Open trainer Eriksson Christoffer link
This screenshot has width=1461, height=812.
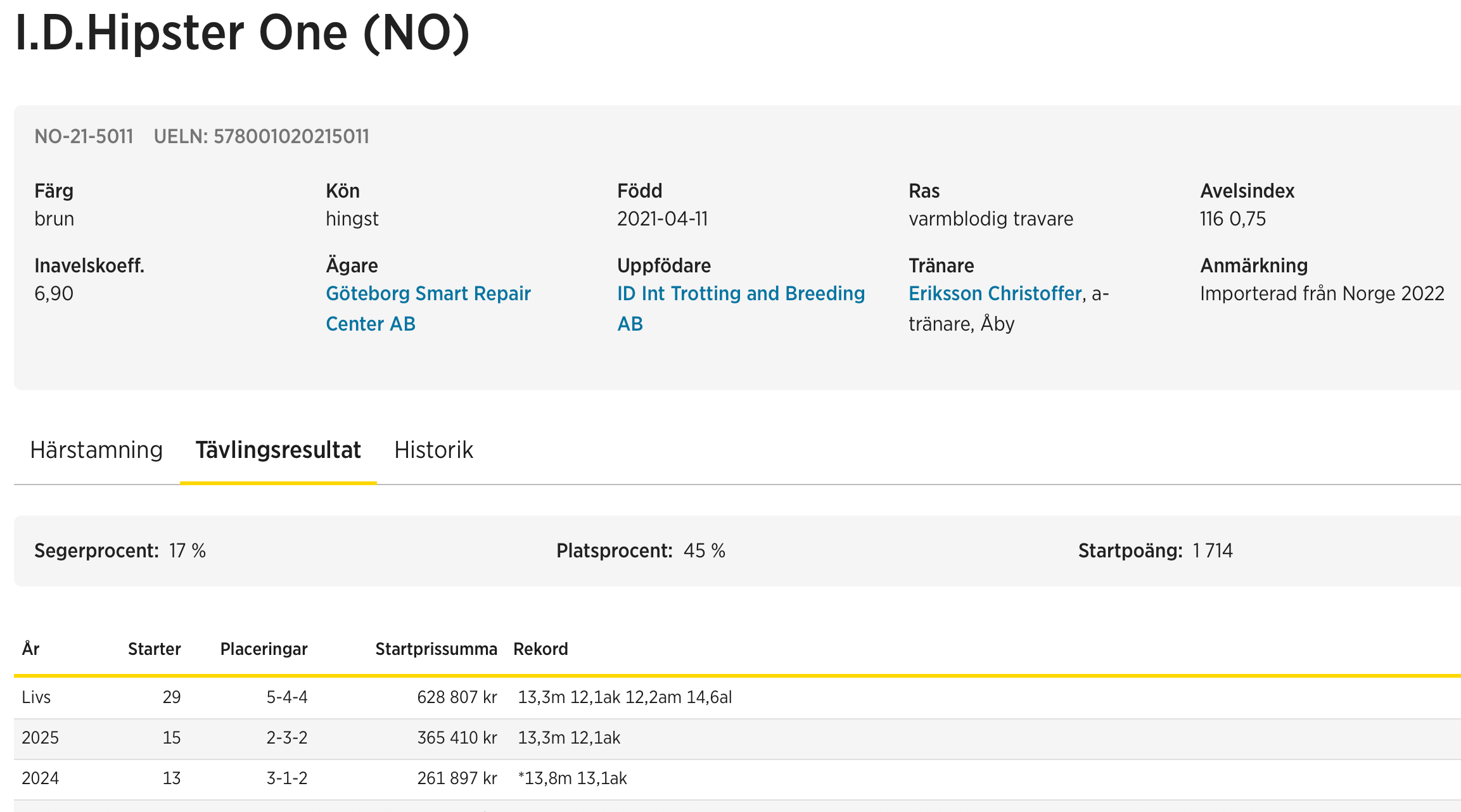coord(995,294)
